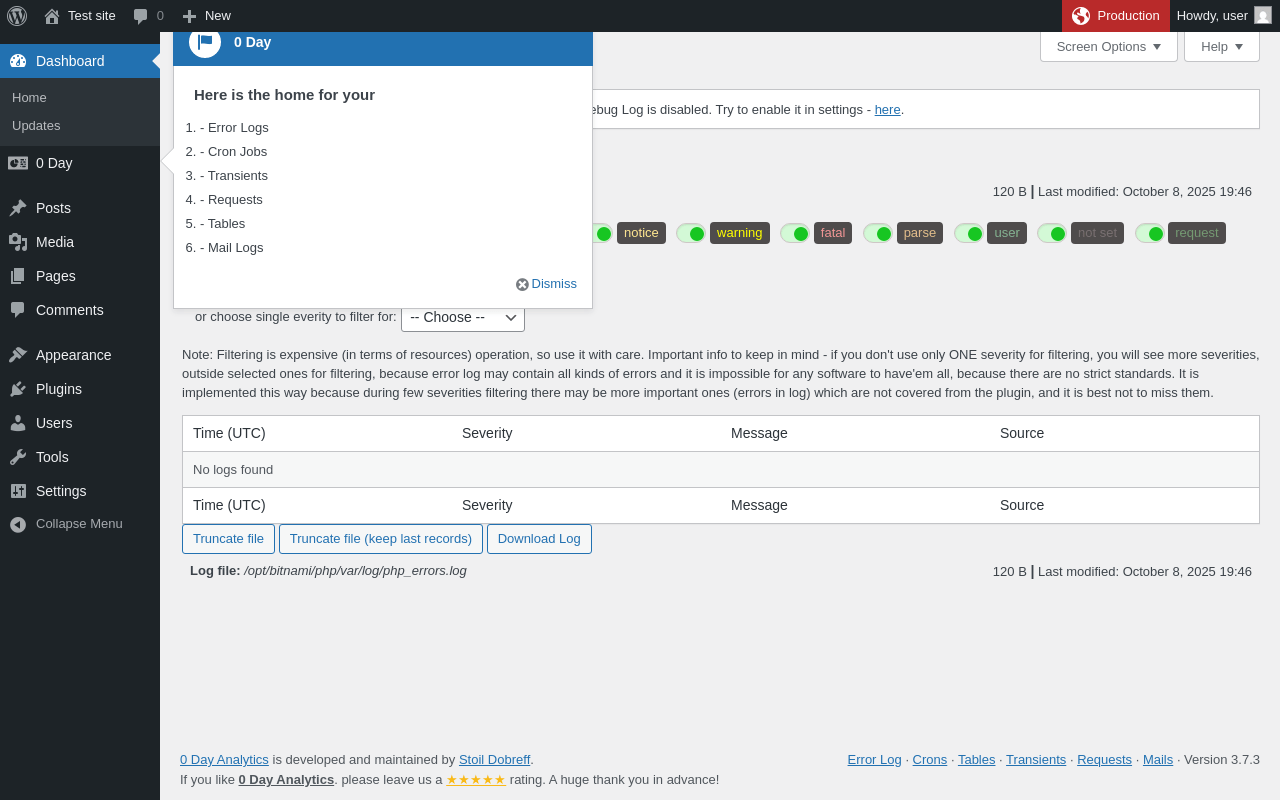The height and width of the screenshot is (800, 1280).
Task: Open the Test site home icon
Action: [52, 16]
